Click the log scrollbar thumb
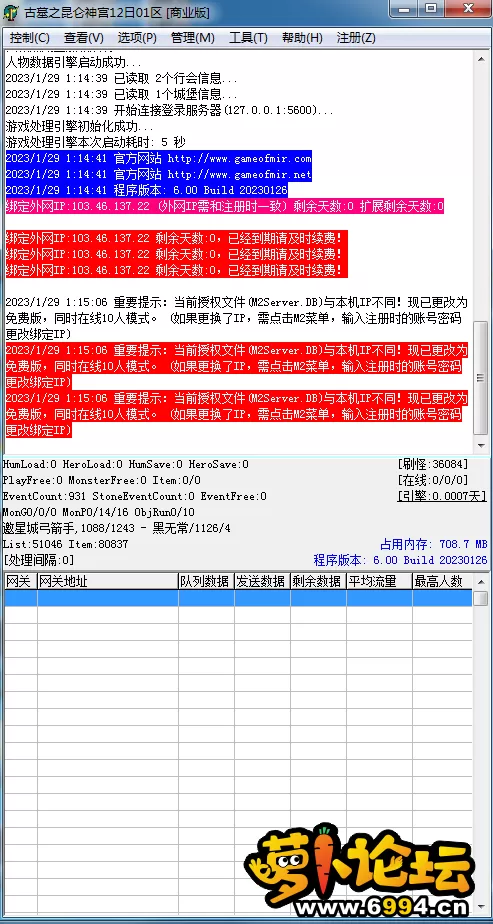Screen dimensions: 493x924 pos(481,377)
